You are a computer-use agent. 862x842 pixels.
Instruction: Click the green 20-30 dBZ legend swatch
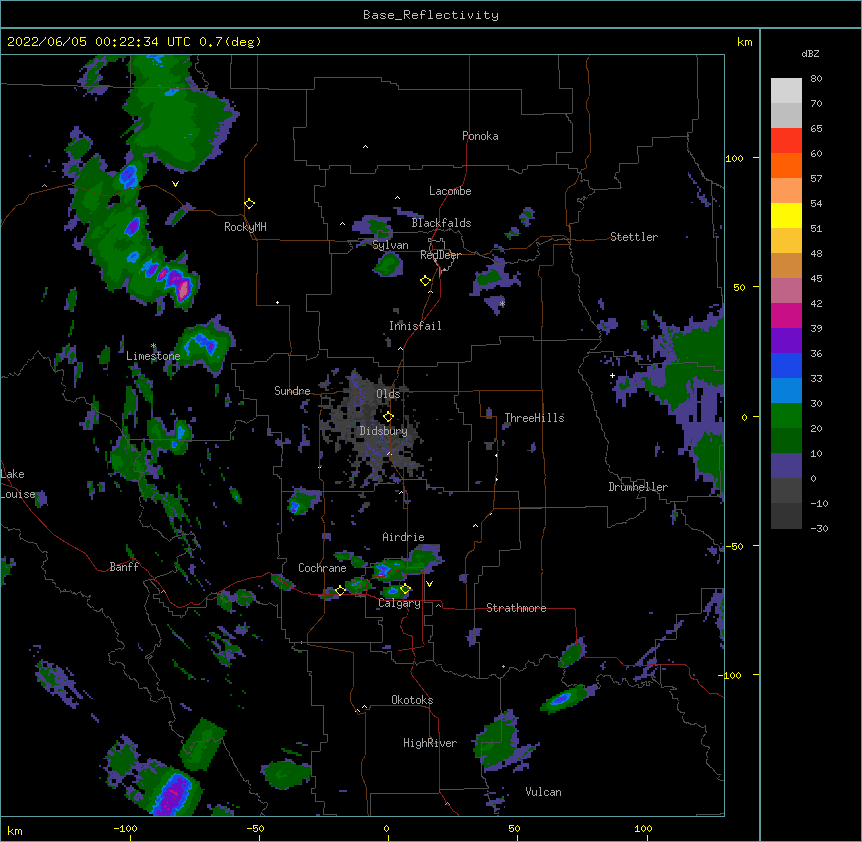pyautogui.click(x=786, y=416)
